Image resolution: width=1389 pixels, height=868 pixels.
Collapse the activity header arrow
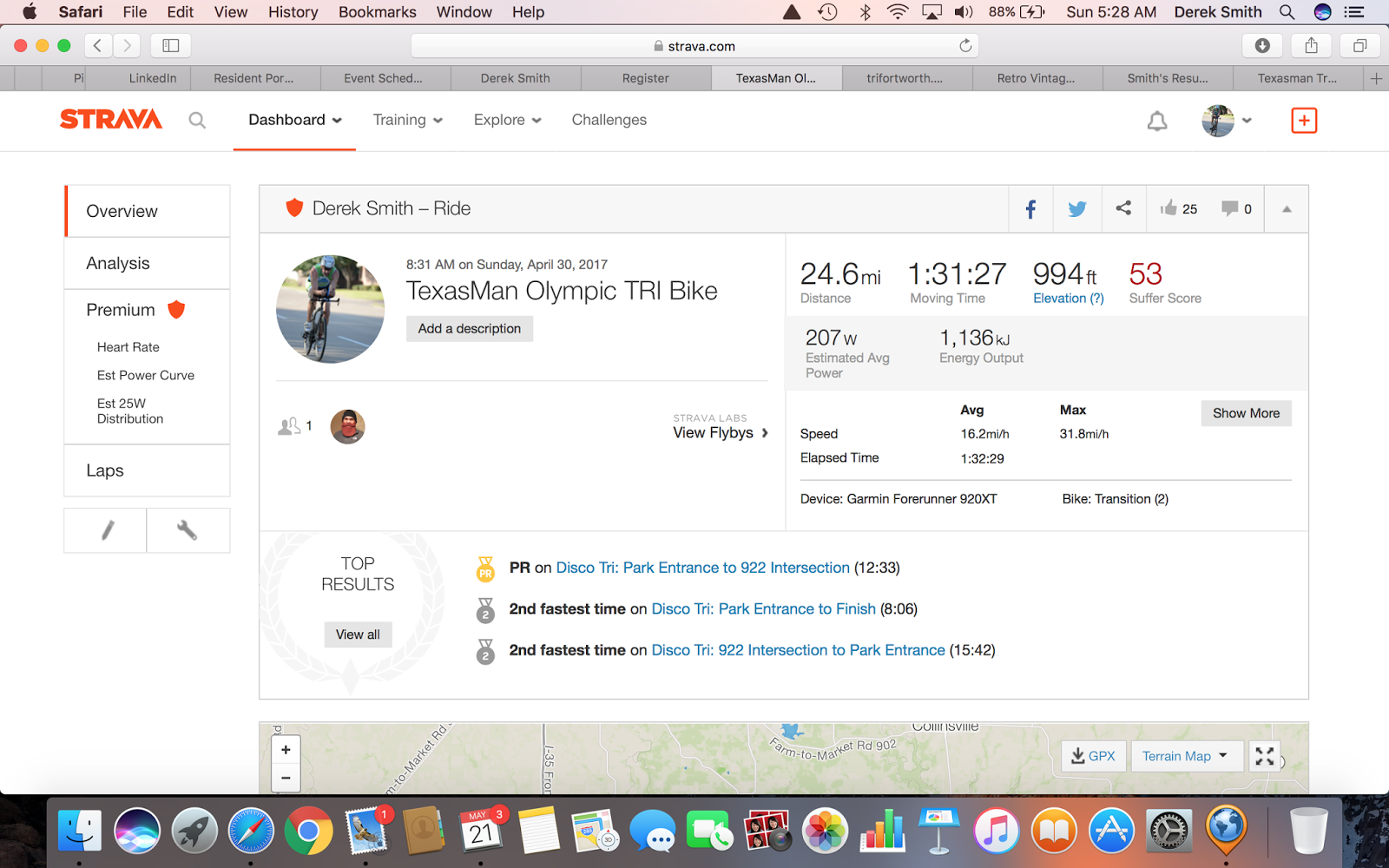click(x=1287, y=208)
